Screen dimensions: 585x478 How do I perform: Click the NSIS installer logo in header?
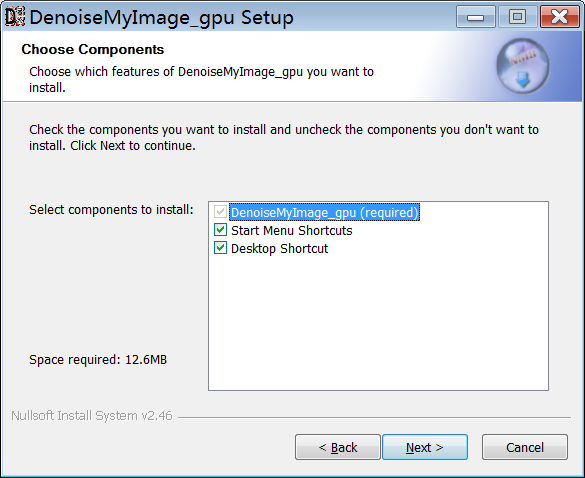(523, 66)
